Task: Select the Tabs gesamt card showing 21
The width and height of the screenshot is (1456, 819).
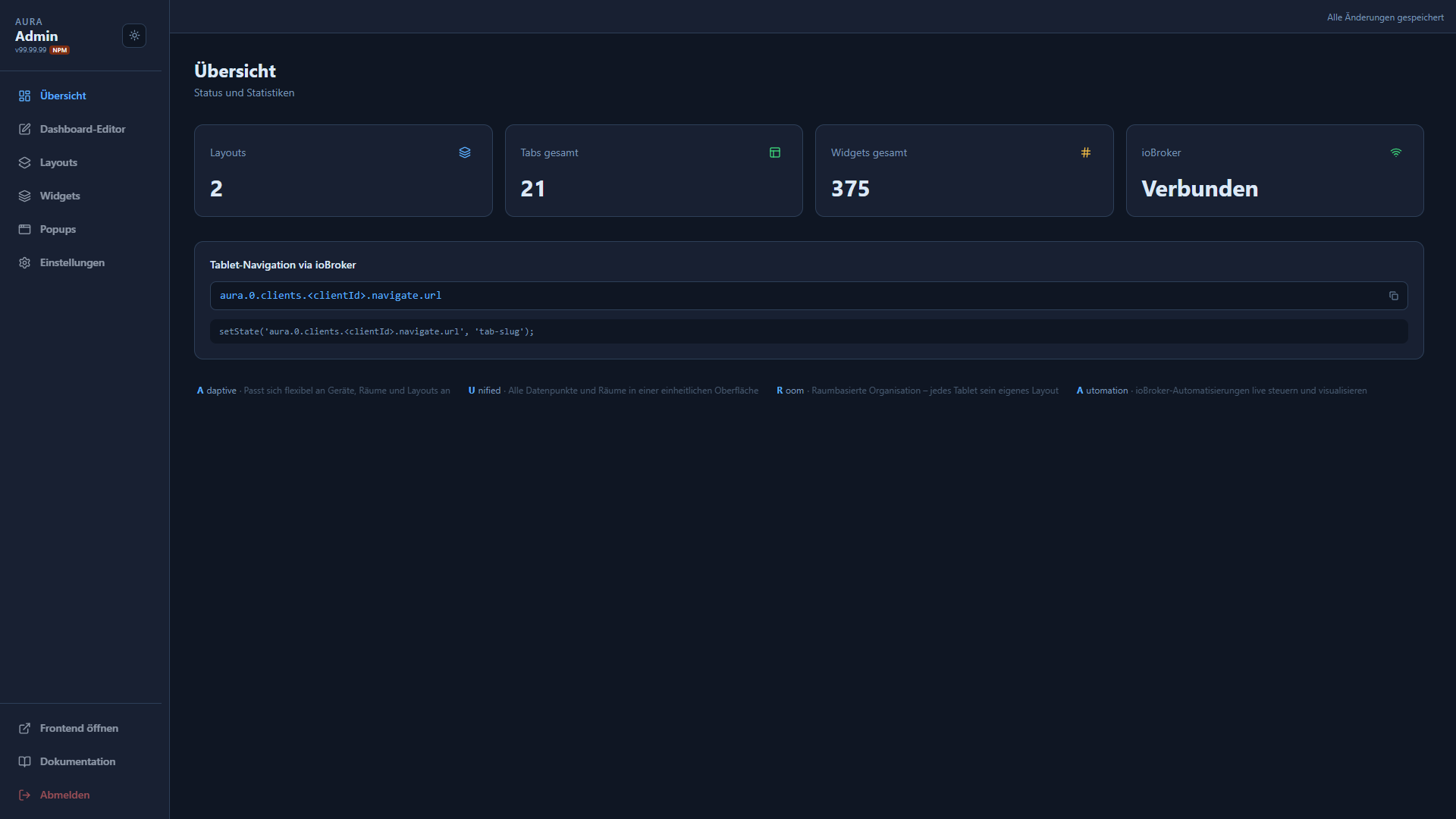Action: click(x=654, y=171)
